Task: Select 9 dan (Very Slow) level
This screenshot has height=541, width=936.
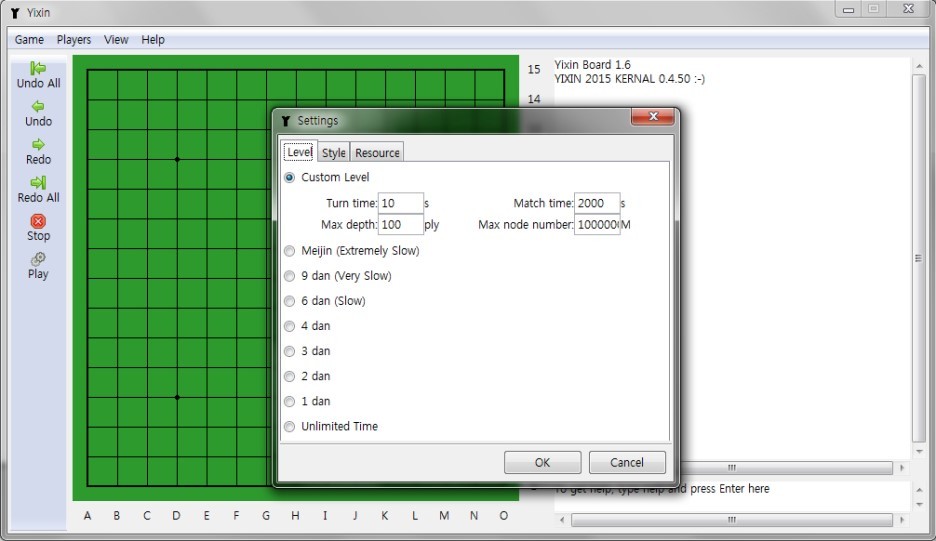Action: [290, 276]
